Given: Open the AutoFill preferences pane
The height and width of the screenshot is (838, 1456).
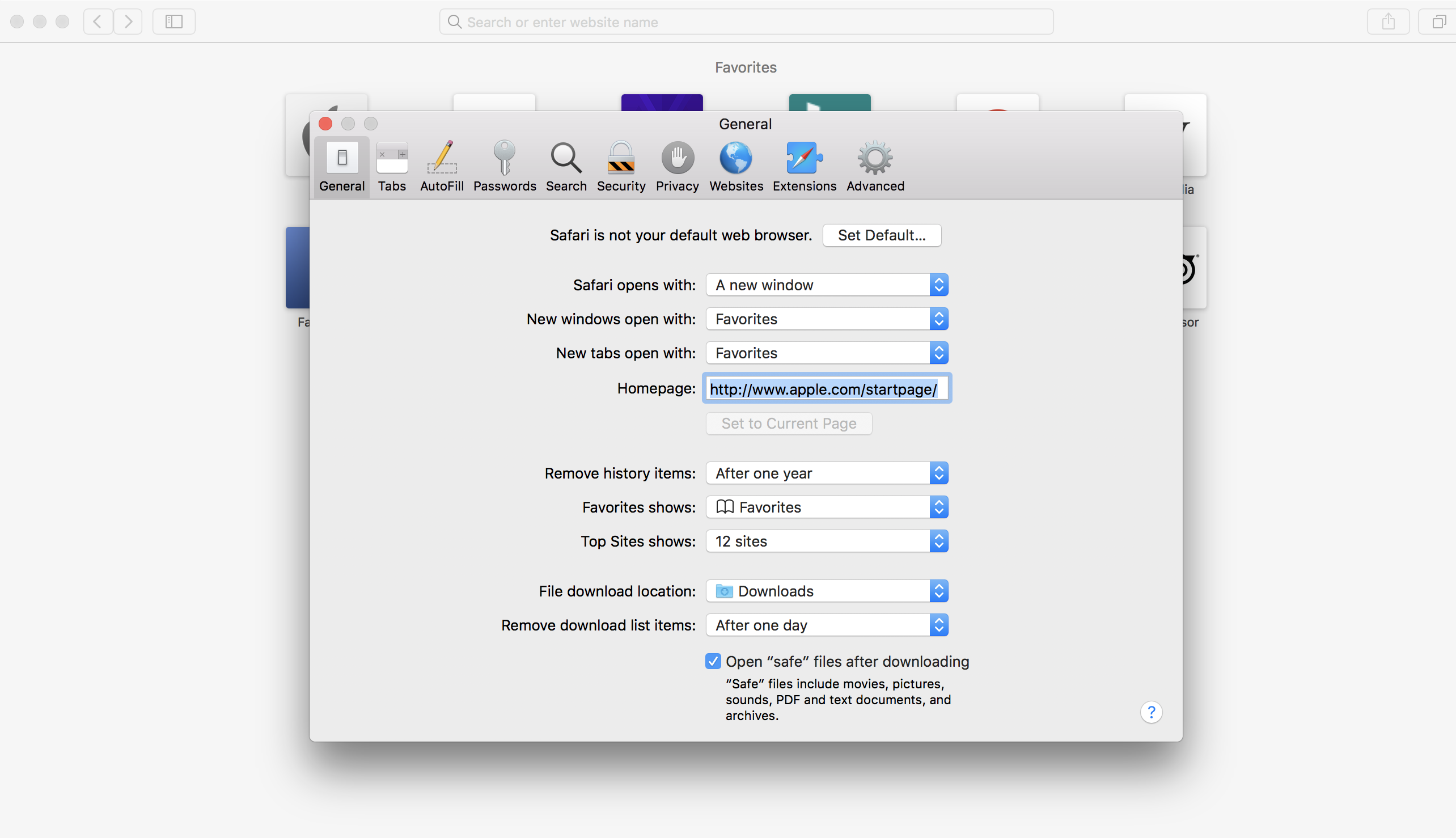Looking at the screenshot, I should [x=442, y=166].
